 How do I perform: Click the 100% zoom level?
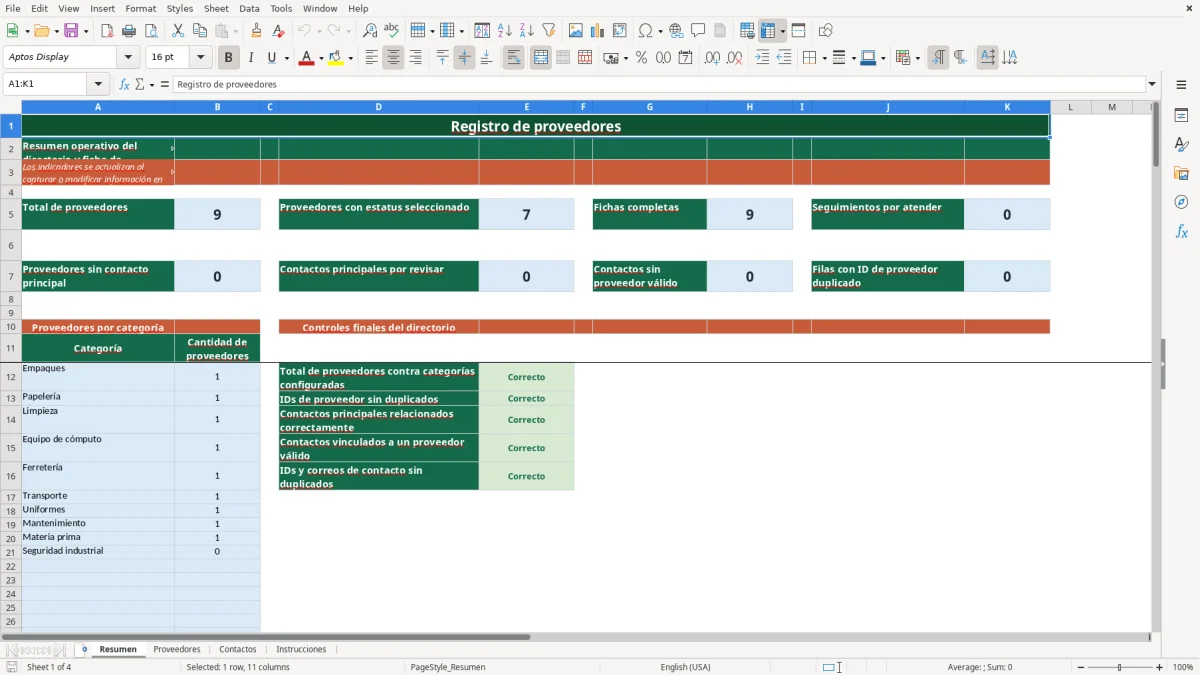tap(1182, 667)
